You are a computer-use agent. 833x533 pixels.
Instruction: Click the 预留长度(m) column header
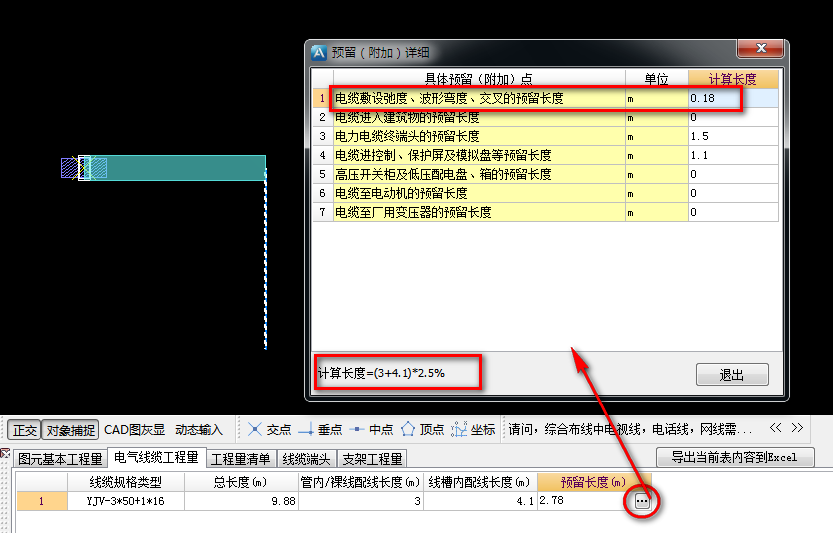[x=594, y=483]
